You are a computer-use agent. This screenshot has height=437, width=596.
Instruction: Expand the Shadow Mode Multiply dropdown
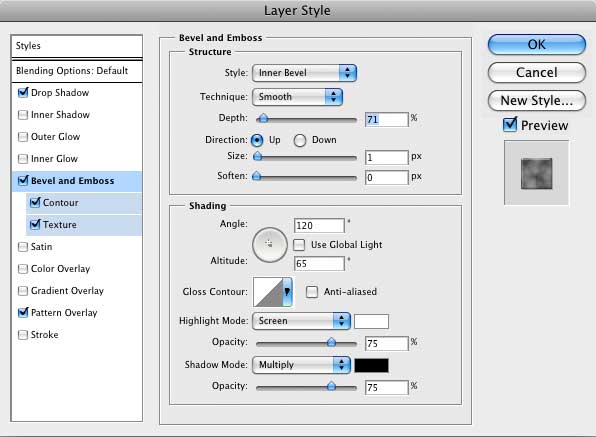click(x=301, y=365)
